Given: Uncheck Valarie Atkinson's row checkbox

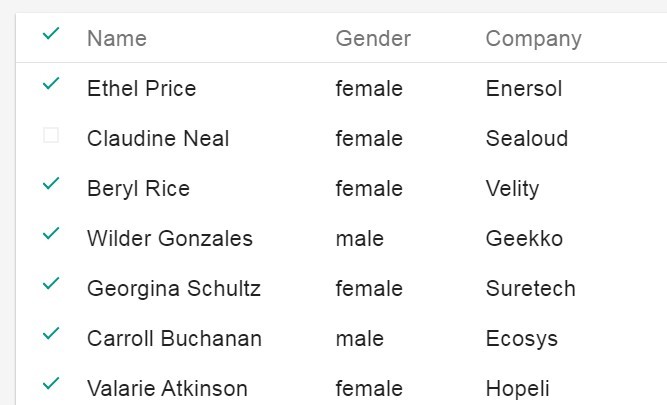Looking at the screenshot, I should point(51,384).
